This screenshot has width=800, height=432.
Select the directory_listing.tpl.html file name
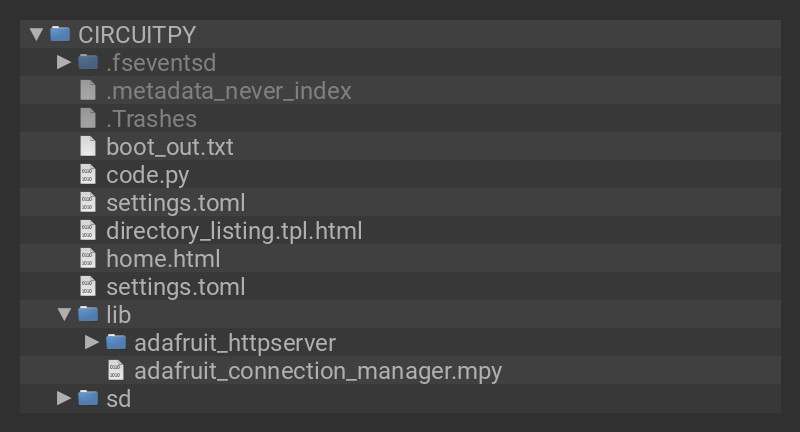pyautogui.click(x=234, y=230)
